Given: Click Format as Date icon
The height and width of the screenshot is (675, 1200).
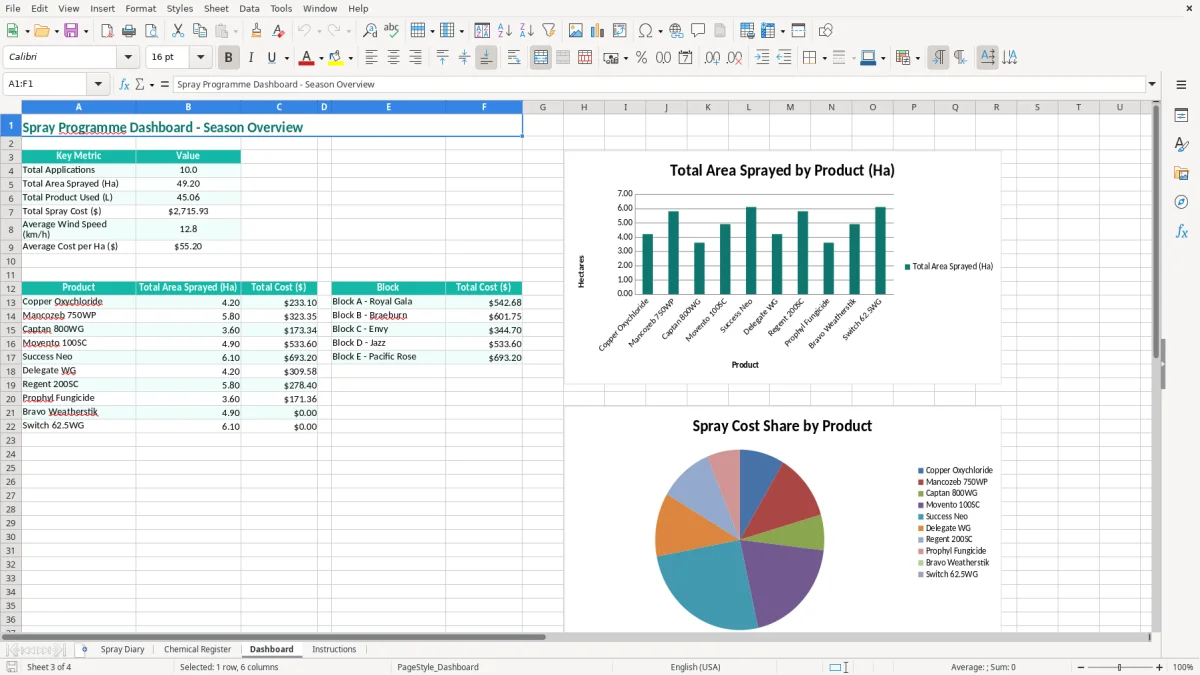Looking at the screenshot, I should coord(685,58).
